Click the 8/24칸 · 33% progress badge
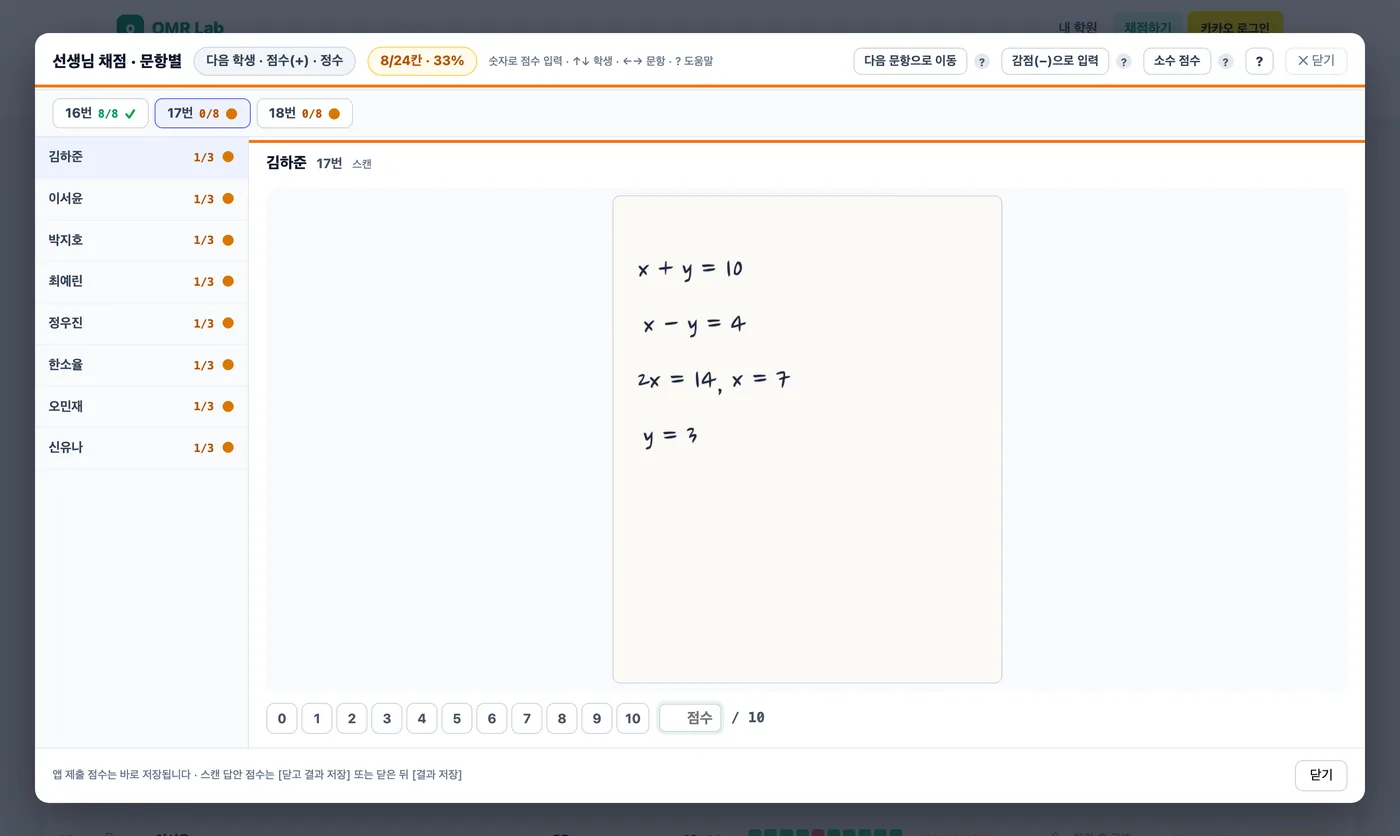Viewport: 1400px width, 836px height. [x=422, y=61]
